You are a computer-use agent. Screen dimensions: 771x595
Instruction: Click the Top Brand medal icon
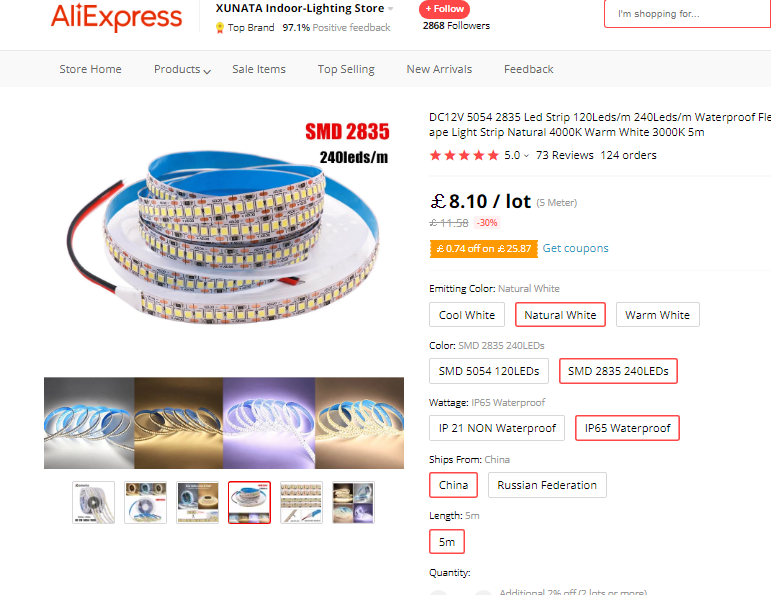(220, 28)
